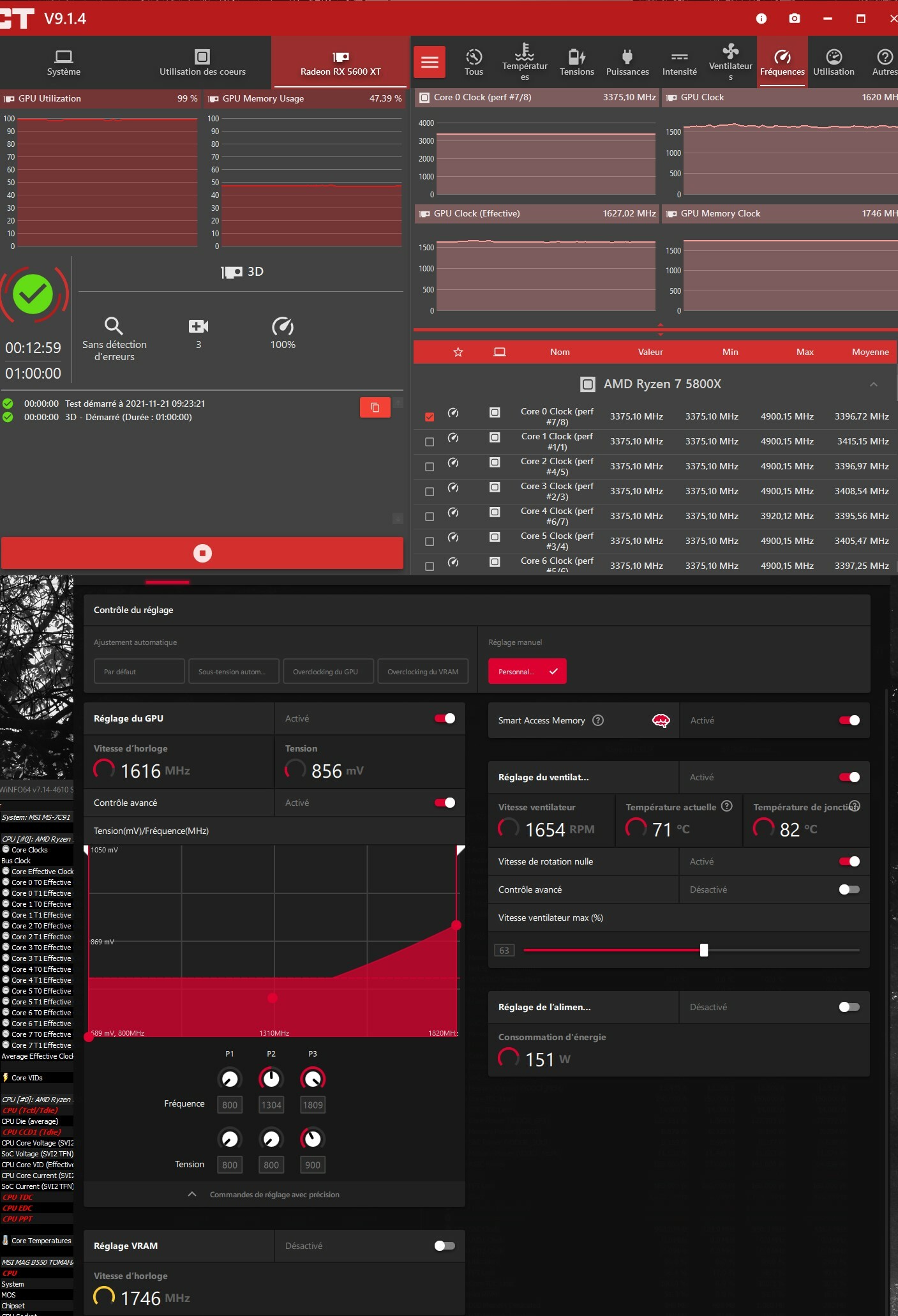Select the Radeon RX 5600 XT tab
Screen dimensions: 898x1316
[x=340, y=63]
